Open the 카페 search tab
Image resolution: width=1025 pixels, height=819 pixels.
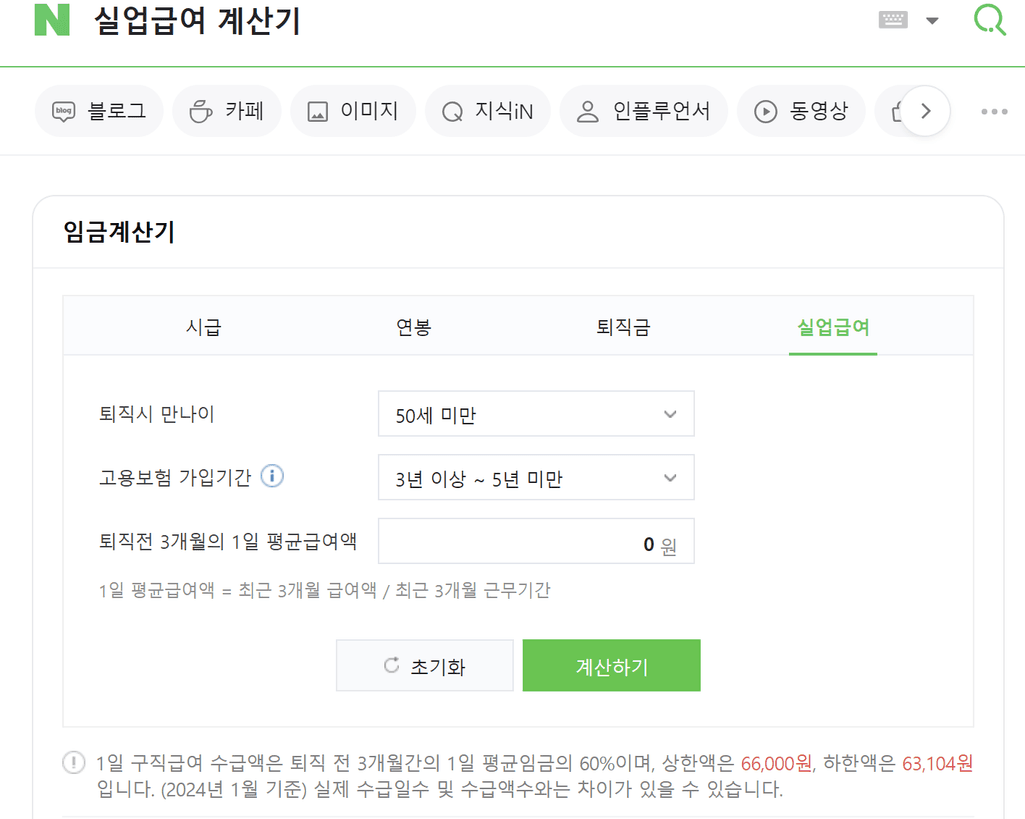pyautogui.click(x=227, y=111)
